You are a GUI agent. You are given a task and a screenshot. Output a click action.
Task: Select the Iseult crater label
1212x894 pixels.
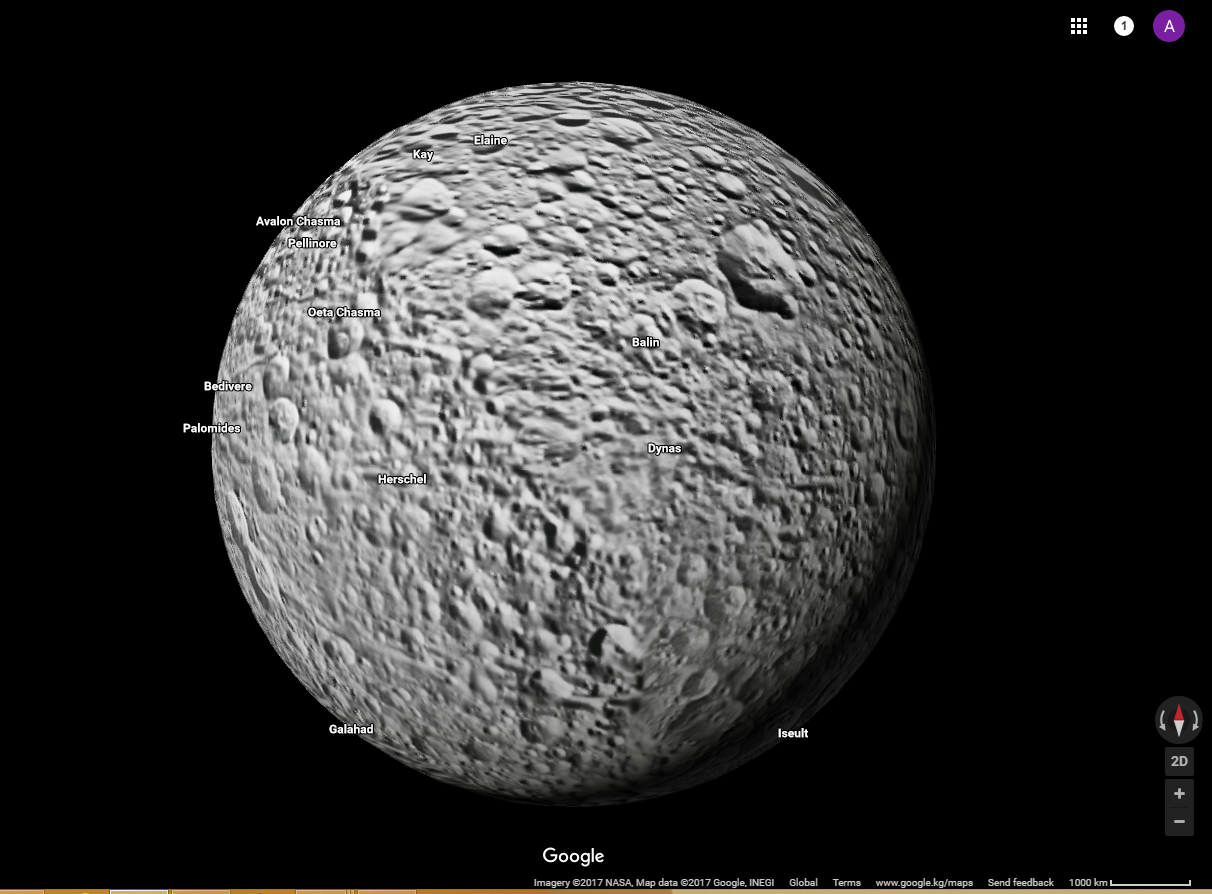793,734
